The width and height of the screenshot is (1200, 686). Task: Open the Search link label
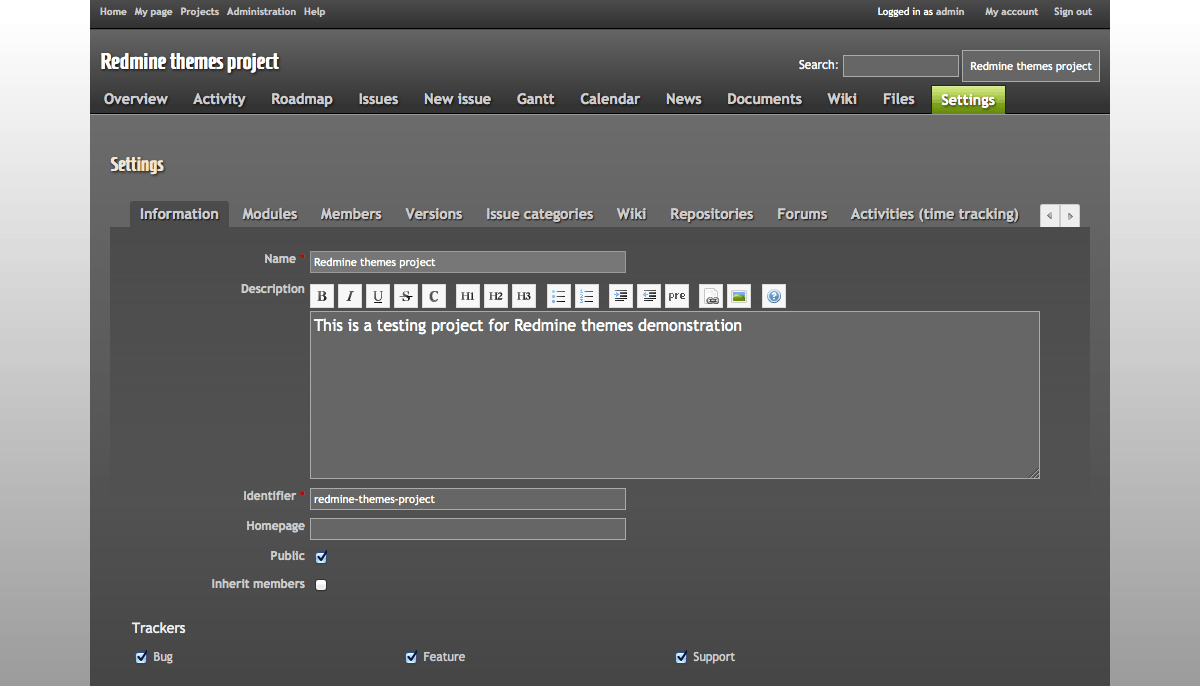tap(817, 65)
